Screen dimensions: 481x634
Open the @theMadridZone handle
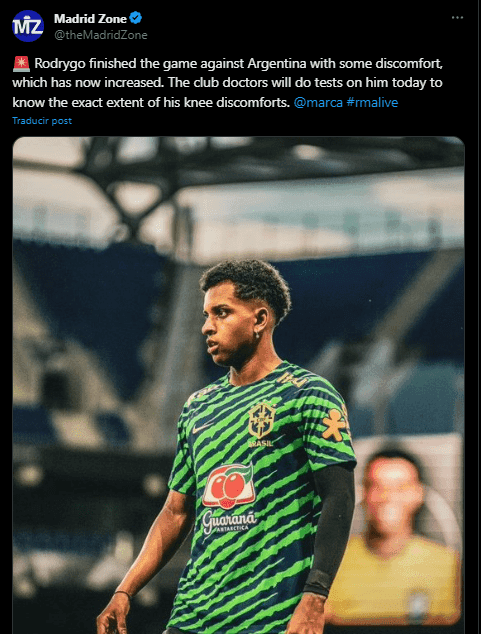point(101,35)
